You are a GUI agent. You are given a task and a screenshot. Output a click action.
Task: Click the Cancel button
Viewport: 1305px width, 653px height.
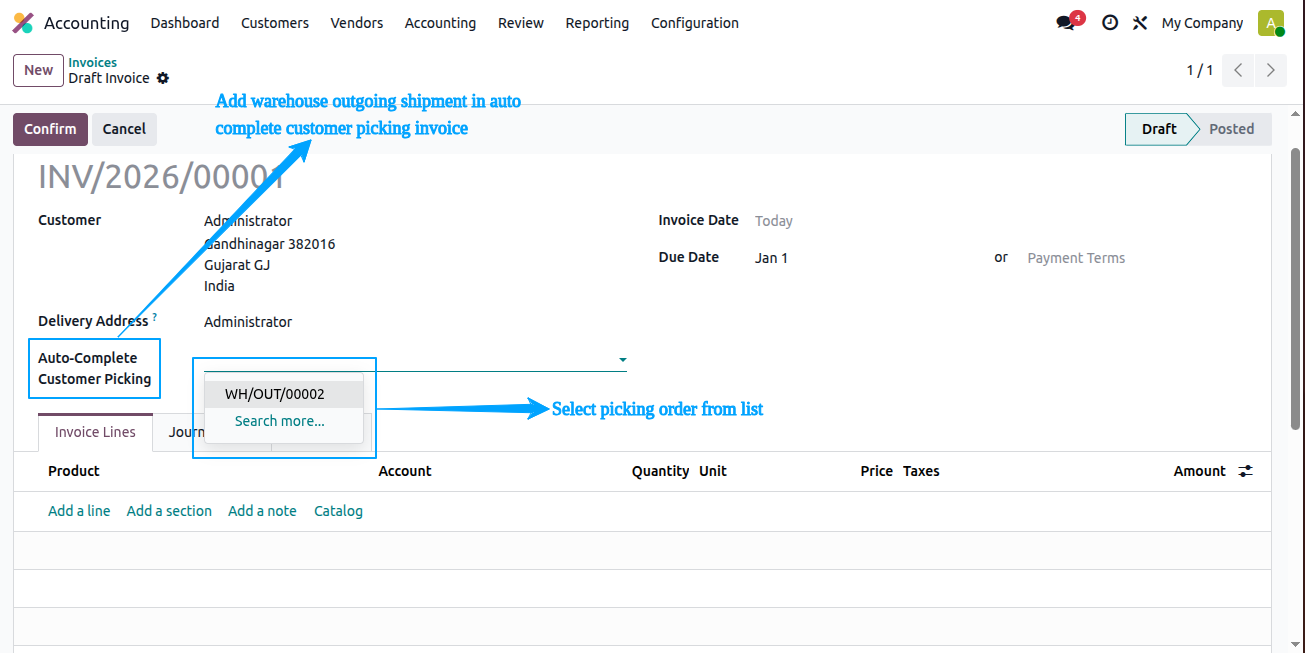click(124, 129)
